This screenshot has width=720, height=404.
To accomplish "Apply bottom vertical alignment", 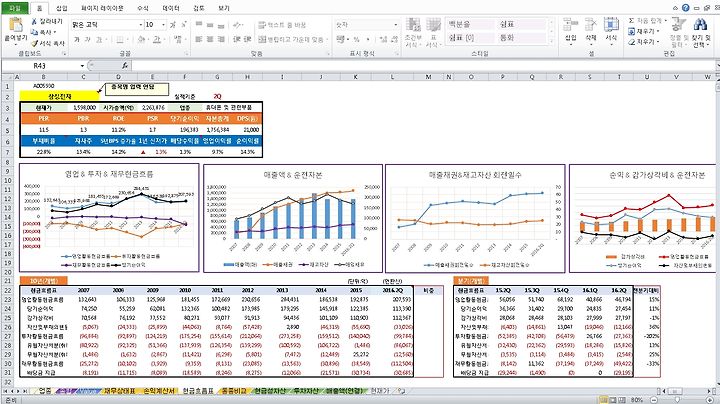I will coord(221,25).
